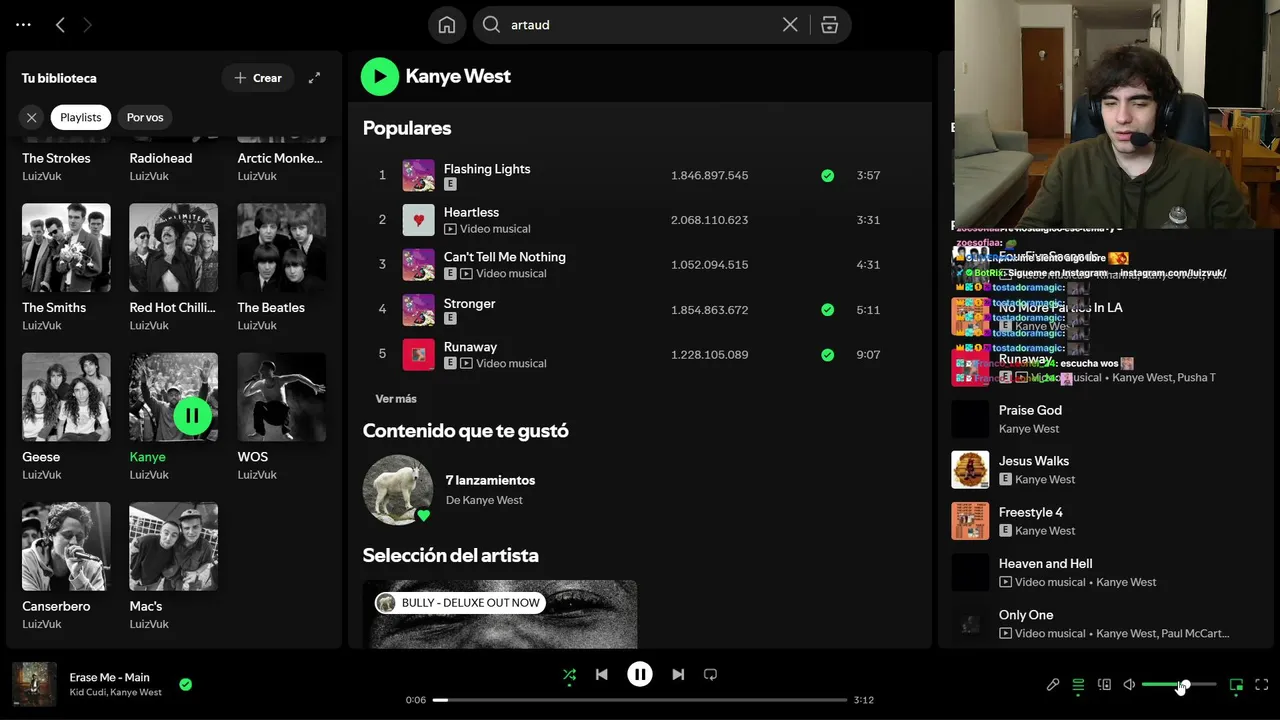Open the Browse icon beside search

click(x=829, y=25)
